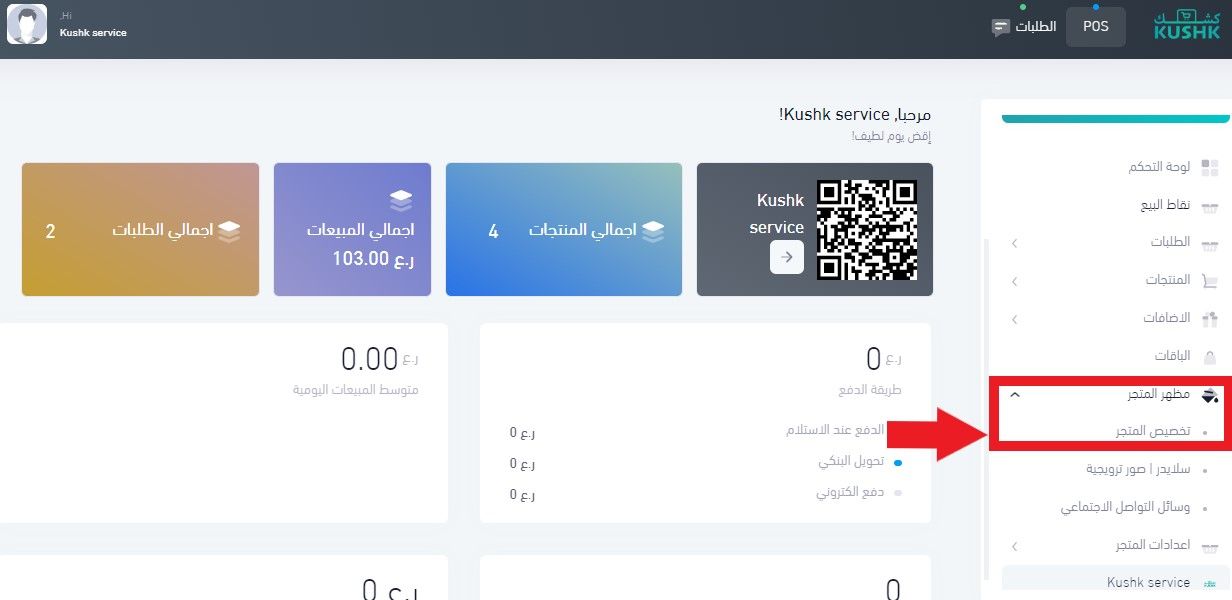1232x600 pixels.
Task: Collapse the مظهر المتجر chevron
Action: pos(1014,395)
